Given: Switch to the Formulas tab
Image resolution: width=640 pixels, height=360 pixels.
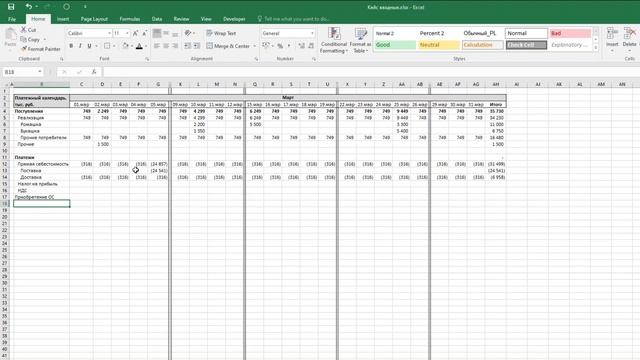Looking at the screenshot, I should tap(130, 19).
